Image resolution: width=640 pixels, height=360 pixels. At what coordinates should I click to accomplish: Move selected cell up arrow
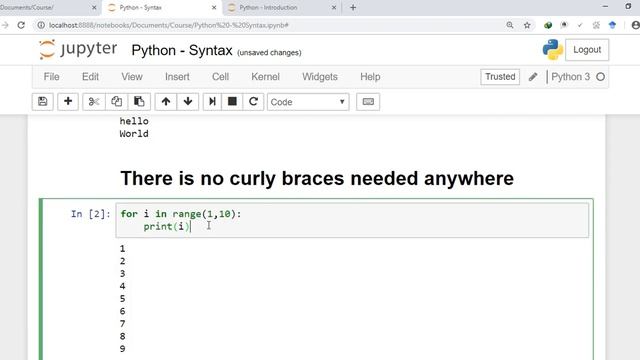[166, 102]
